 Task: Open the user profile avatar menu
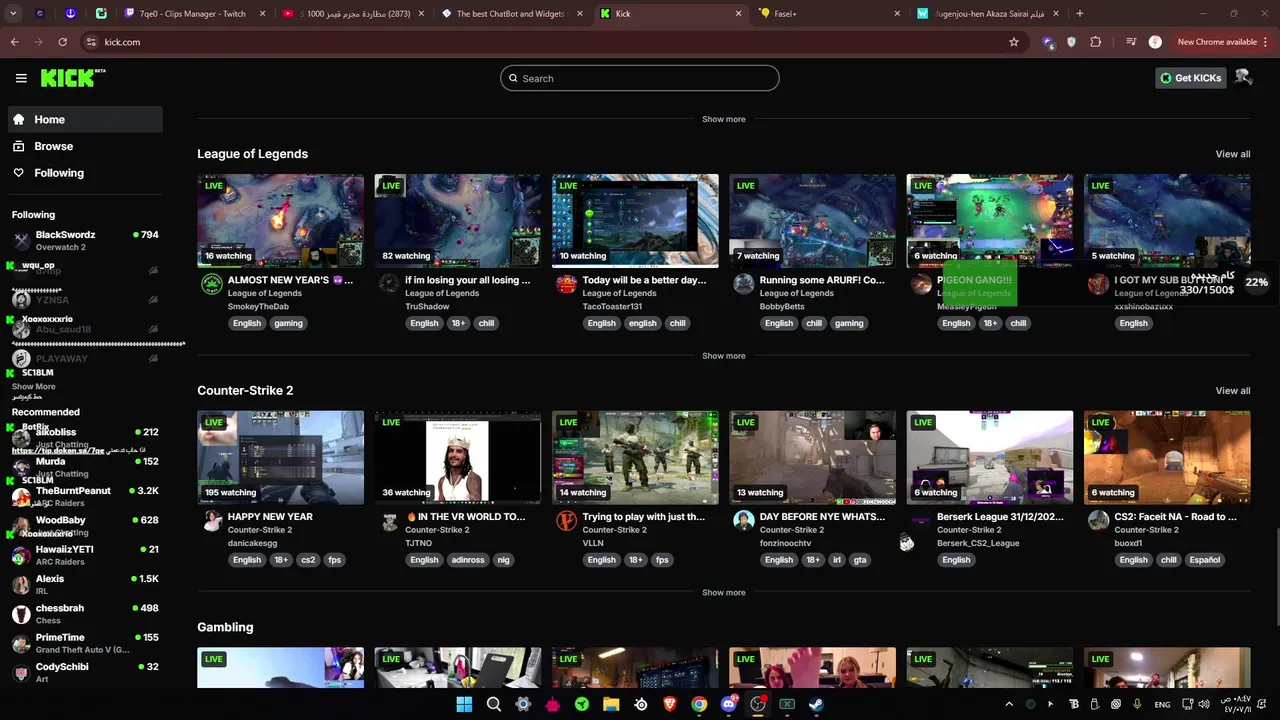1243,77
